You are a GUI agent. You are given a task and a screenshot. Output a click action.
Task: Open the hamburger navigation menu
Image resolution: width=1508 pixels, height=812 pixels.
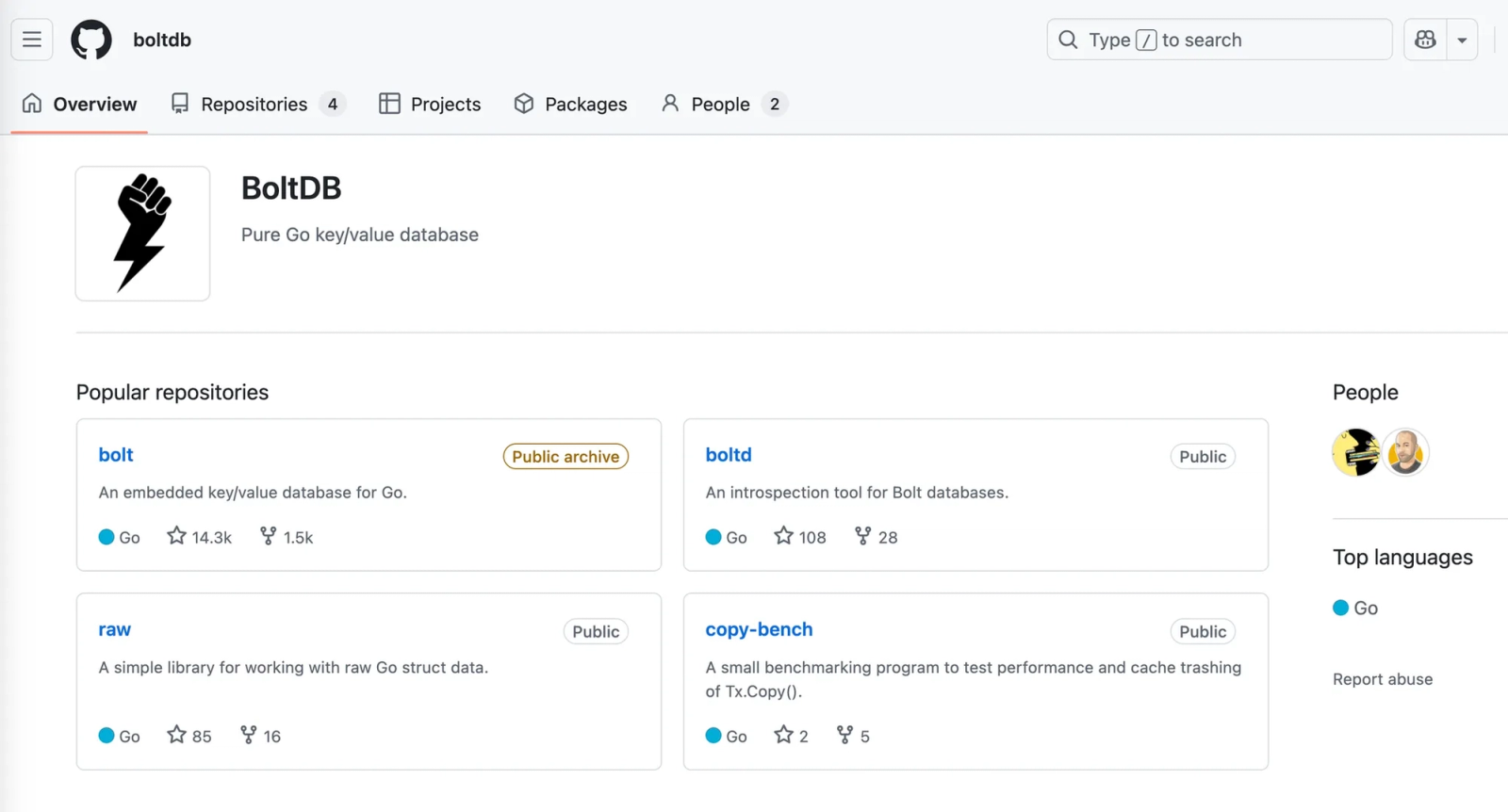tap(32, 40)
